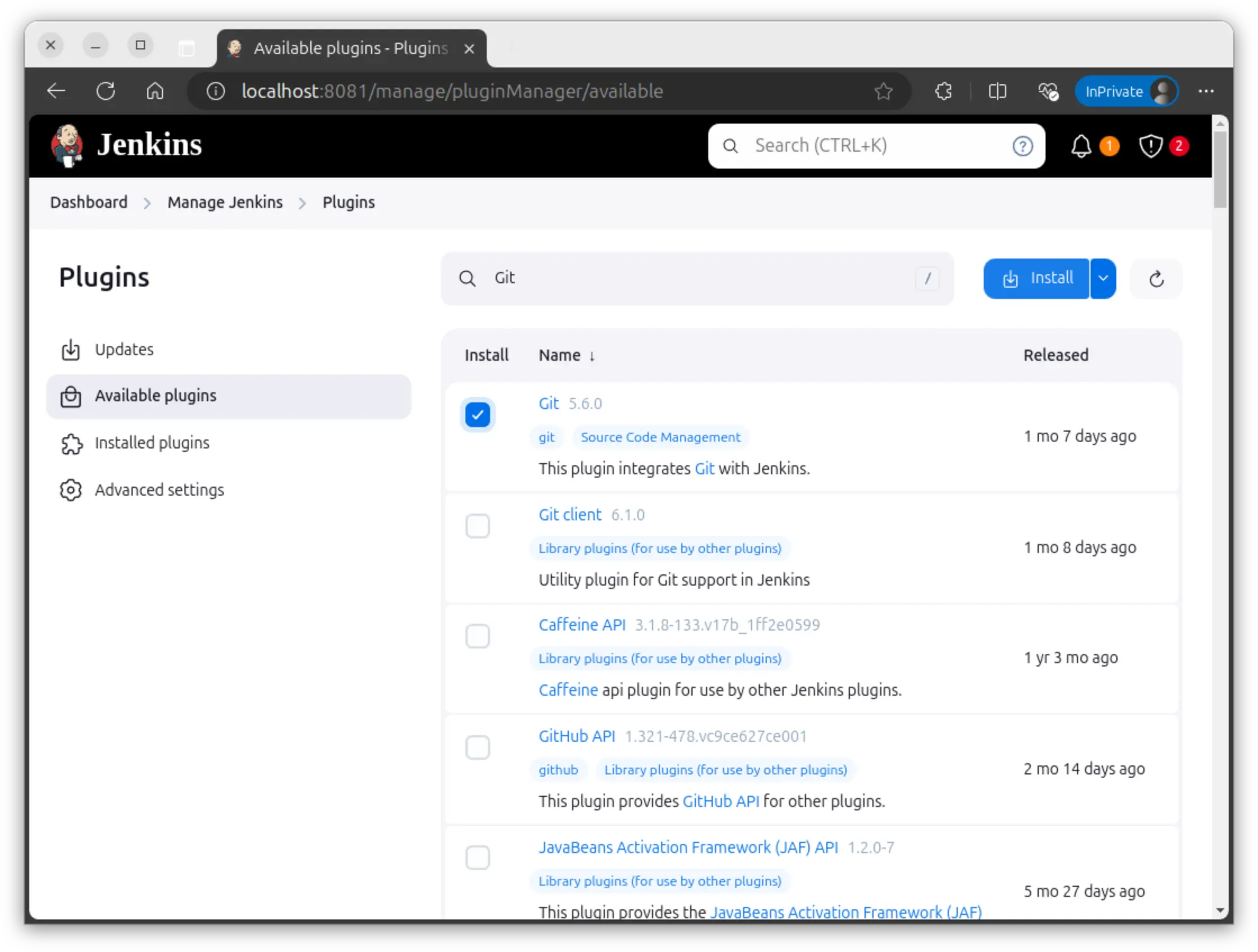Click the notifications bell icon
The height and width of the screenshot is (952, 1258).
click(1080, 146)
